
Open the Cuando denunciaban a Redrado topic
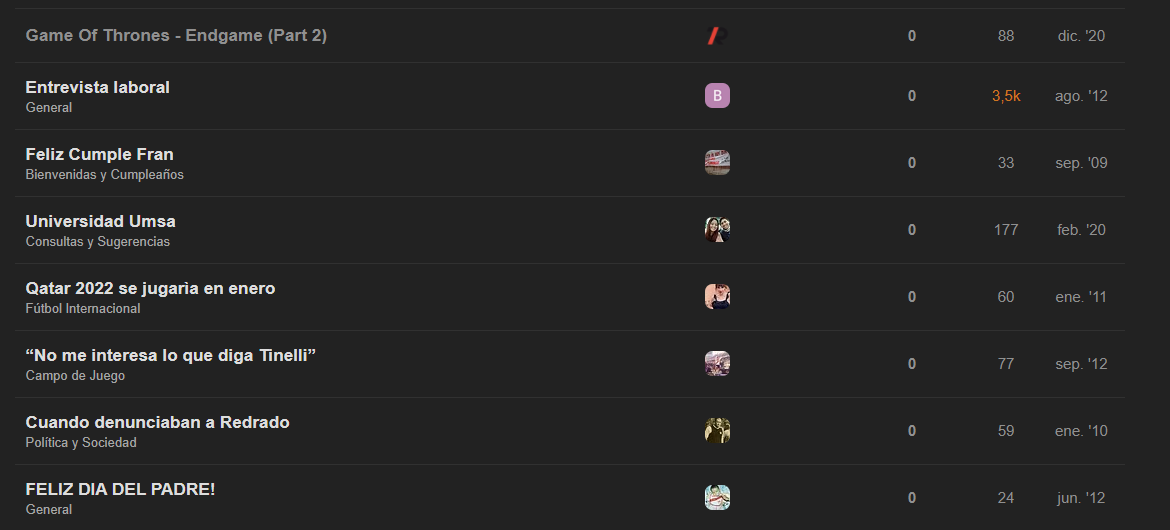[x=157, y=423]
